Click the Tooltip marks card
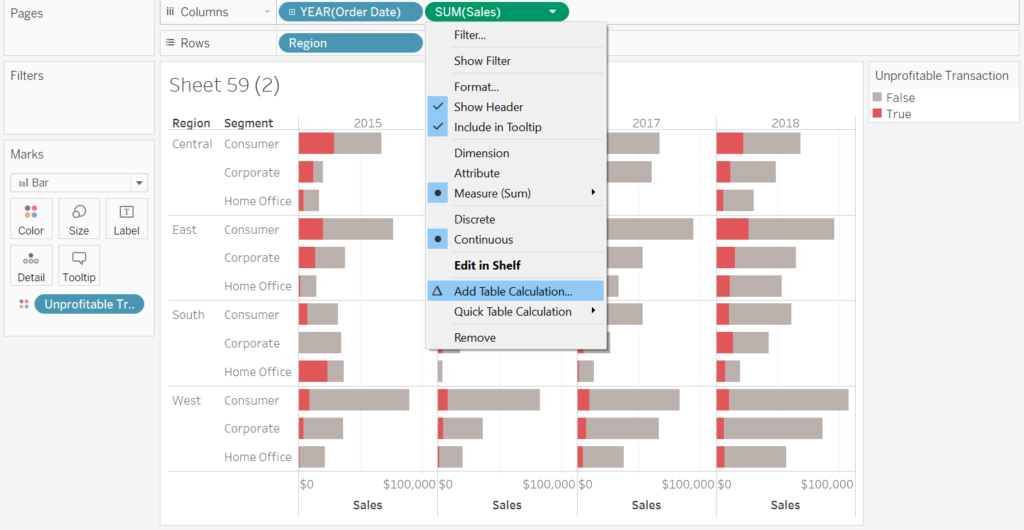Image resolution: width=1024 pixels, height=530 pixels. (x=79, y=266)
